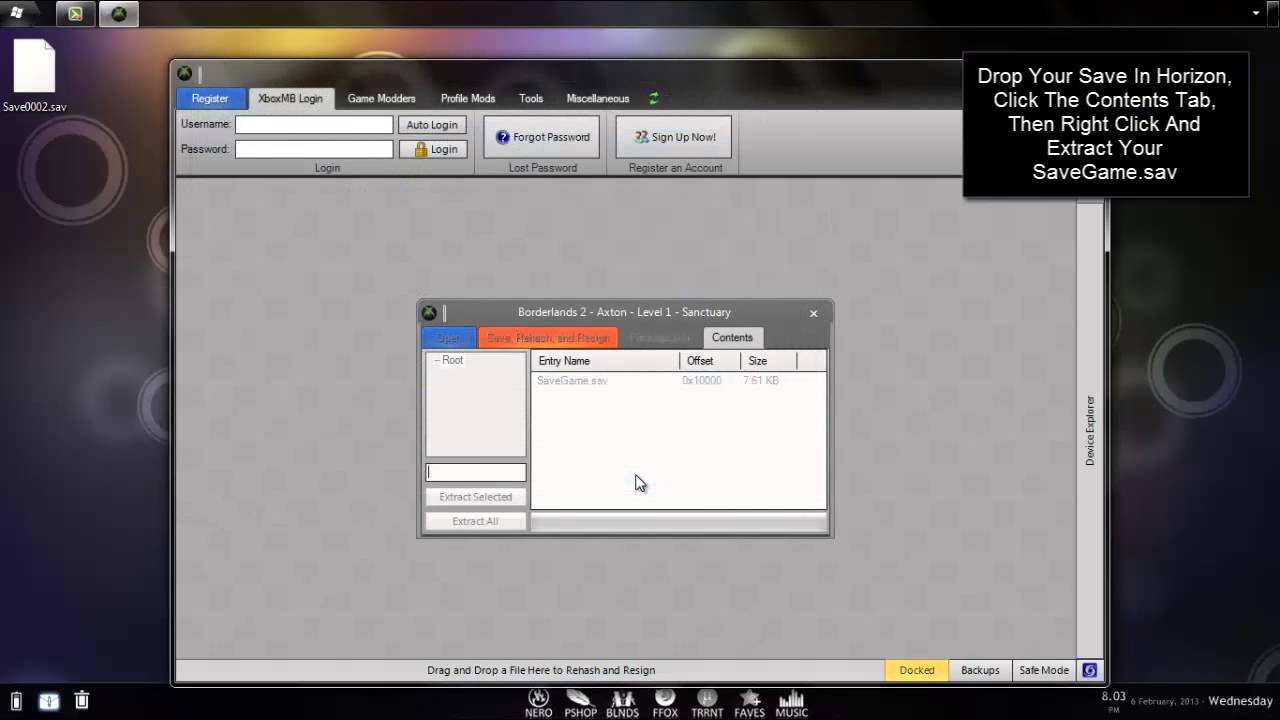The height and width of the screenshot is (720, 1280).
Task: Click the Windows start flag icon
Action: point(17,14)
